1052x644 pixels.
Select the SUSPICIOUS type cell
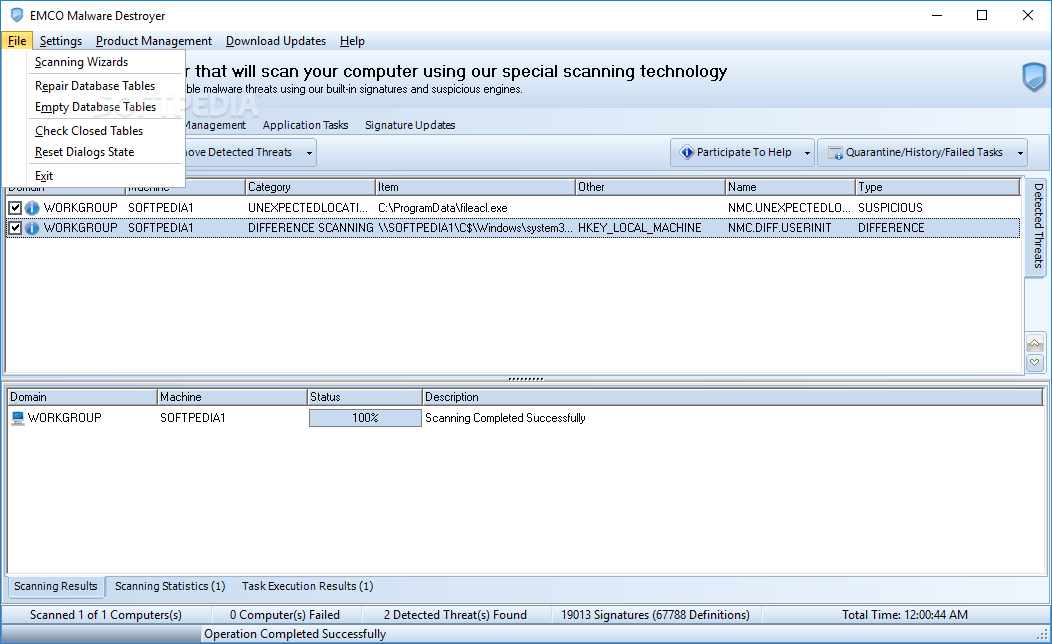890,208
